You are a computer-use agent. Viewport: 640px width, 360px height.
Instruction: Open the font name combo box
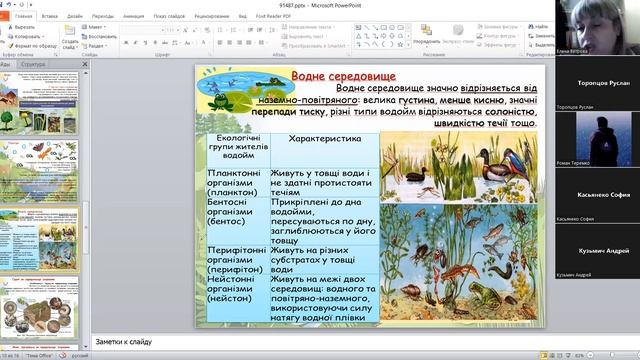(143, 30)
